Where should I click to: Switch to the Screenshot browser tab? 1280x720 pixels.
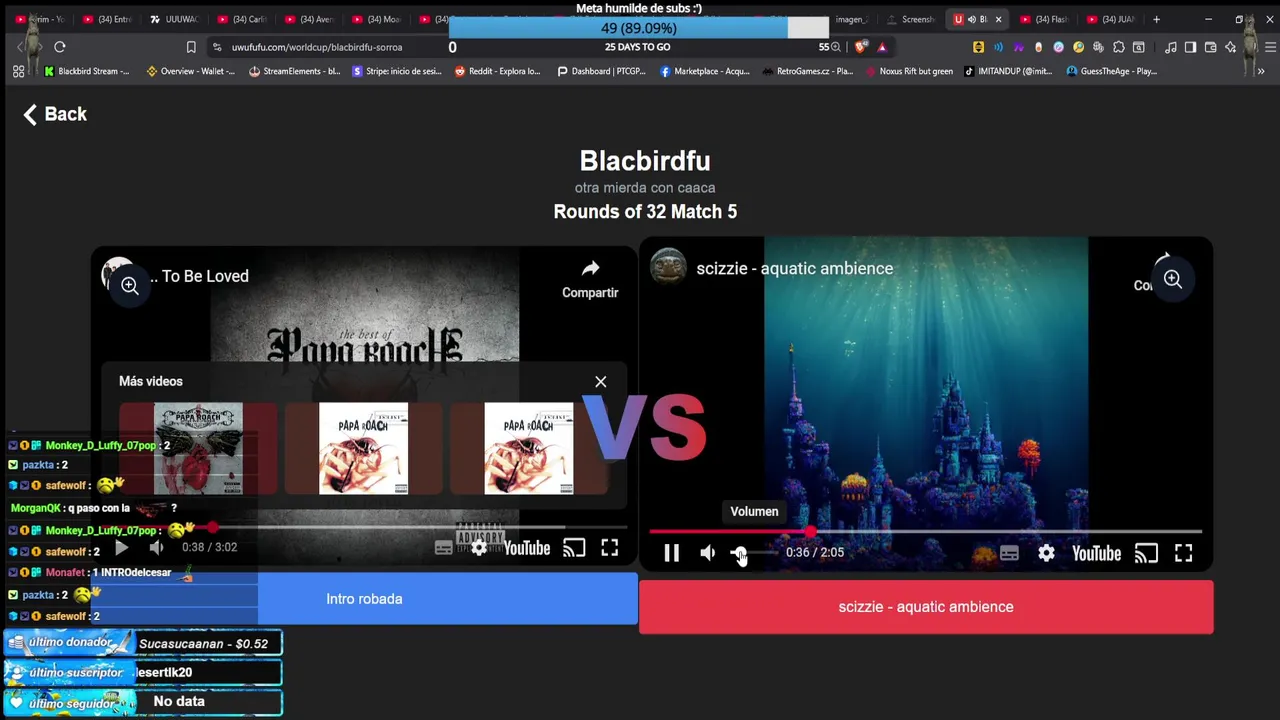[911, 19]
